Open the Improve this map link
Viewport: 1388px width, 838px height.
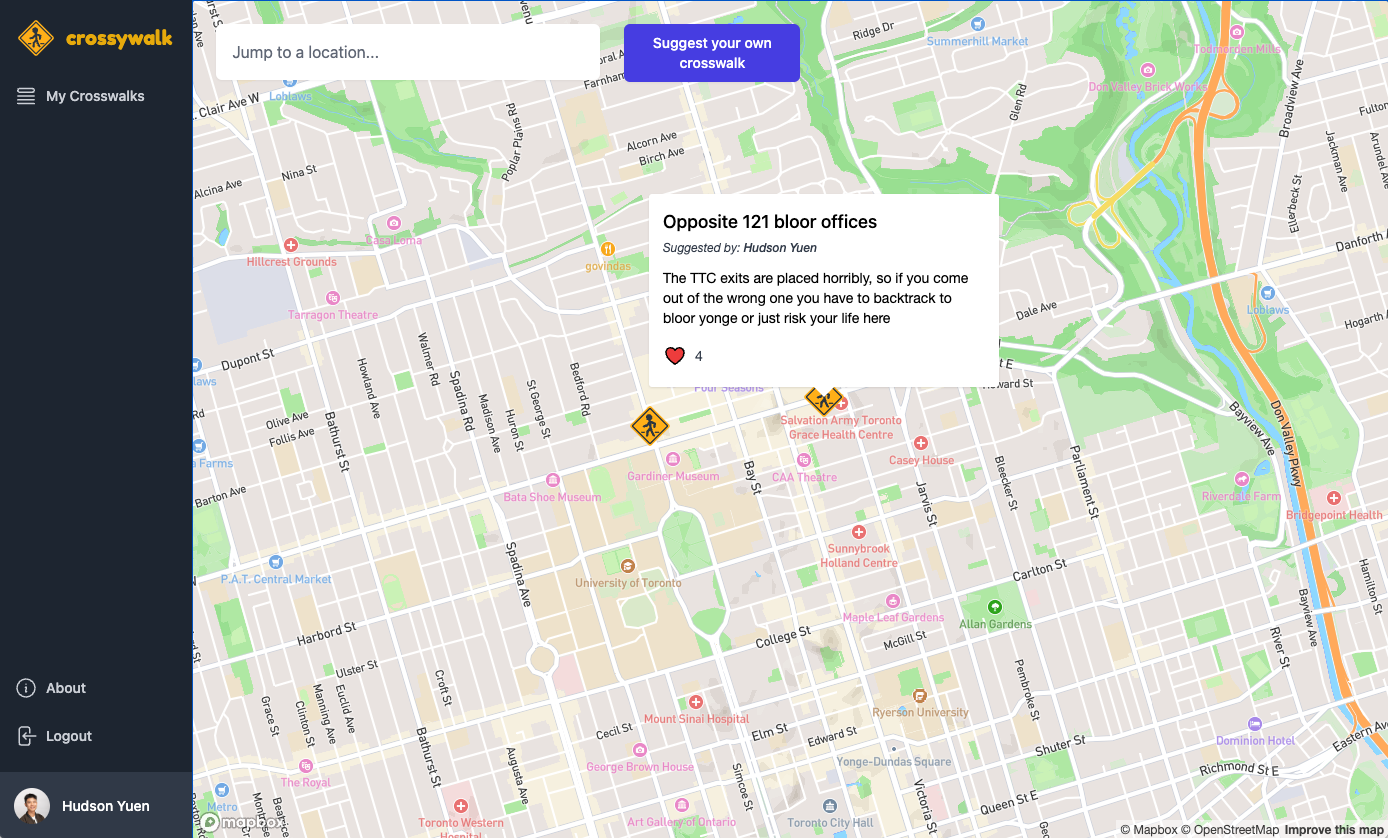[1331, 830]
